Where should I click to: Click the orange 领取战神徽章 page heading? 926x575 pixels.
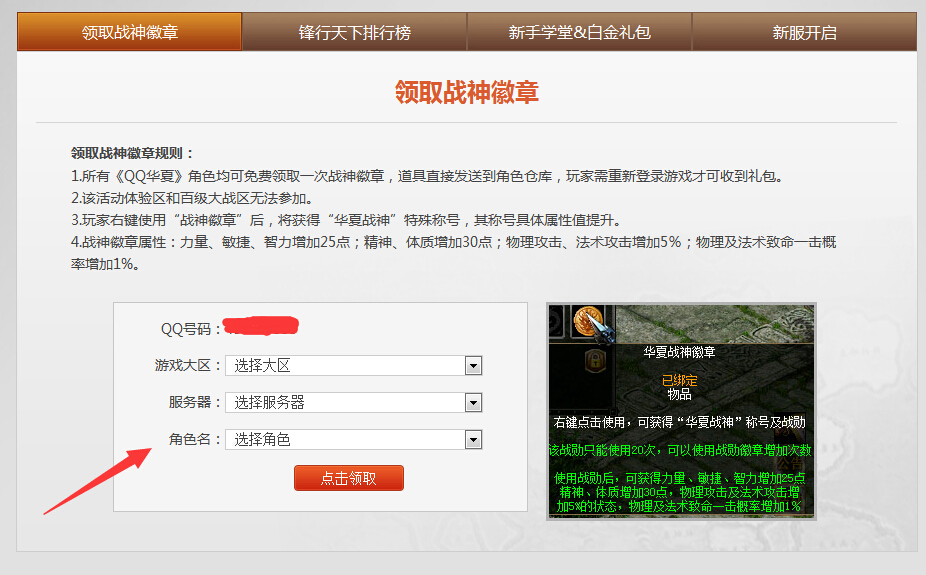pos(467,92)
